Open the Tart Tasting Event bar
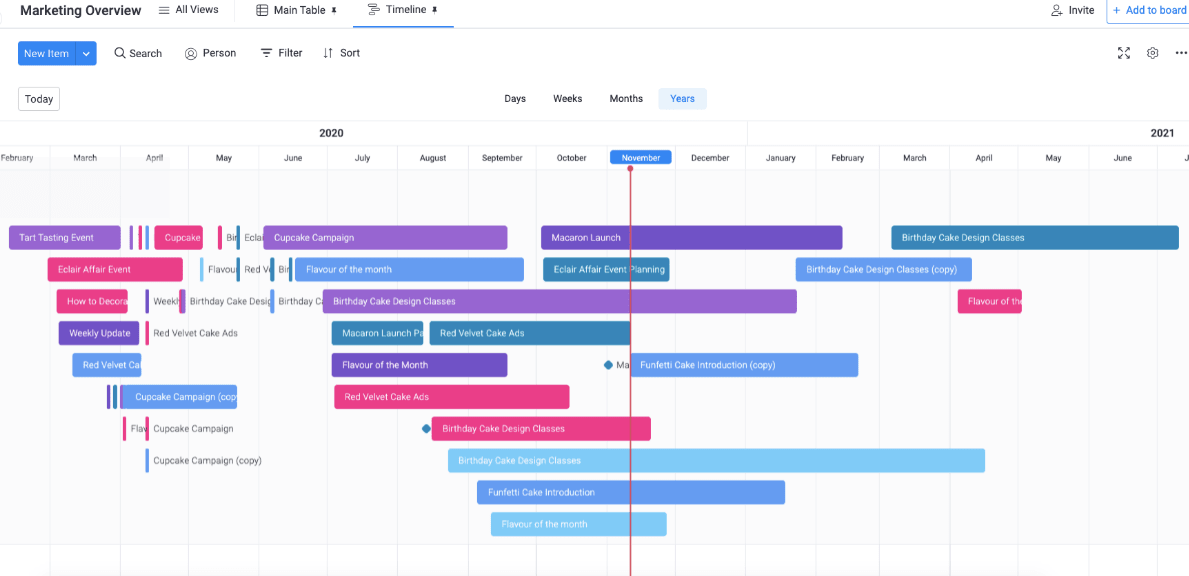Image resolution: width=1189 pixels, height=576 pixels. [x=64, y=237]
